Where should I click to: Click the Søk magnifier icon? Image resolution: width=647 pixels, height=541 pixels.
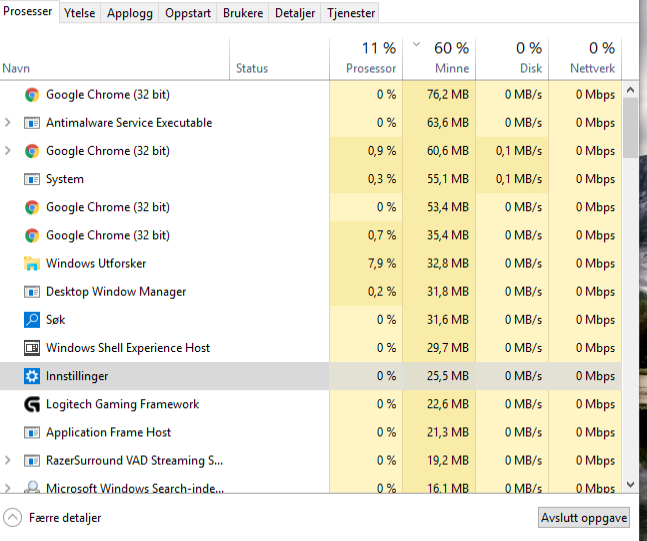(31, 320)
